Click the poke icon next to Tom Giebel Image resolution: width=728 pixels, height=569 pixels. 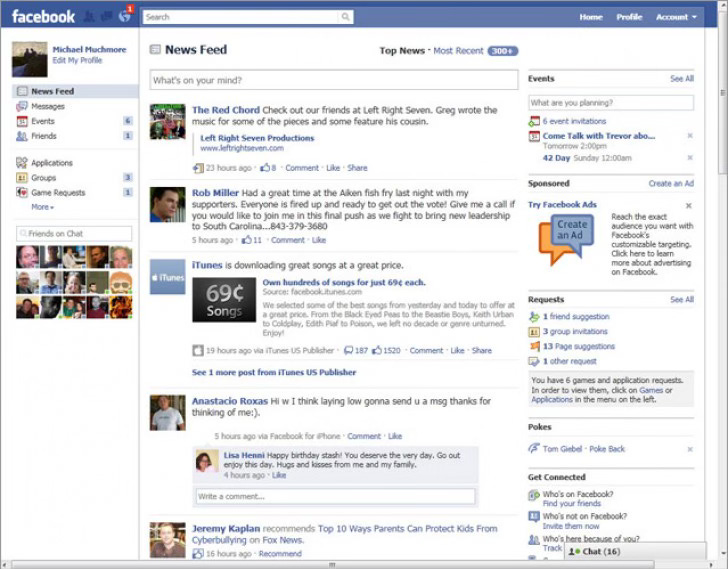[534, 449]
